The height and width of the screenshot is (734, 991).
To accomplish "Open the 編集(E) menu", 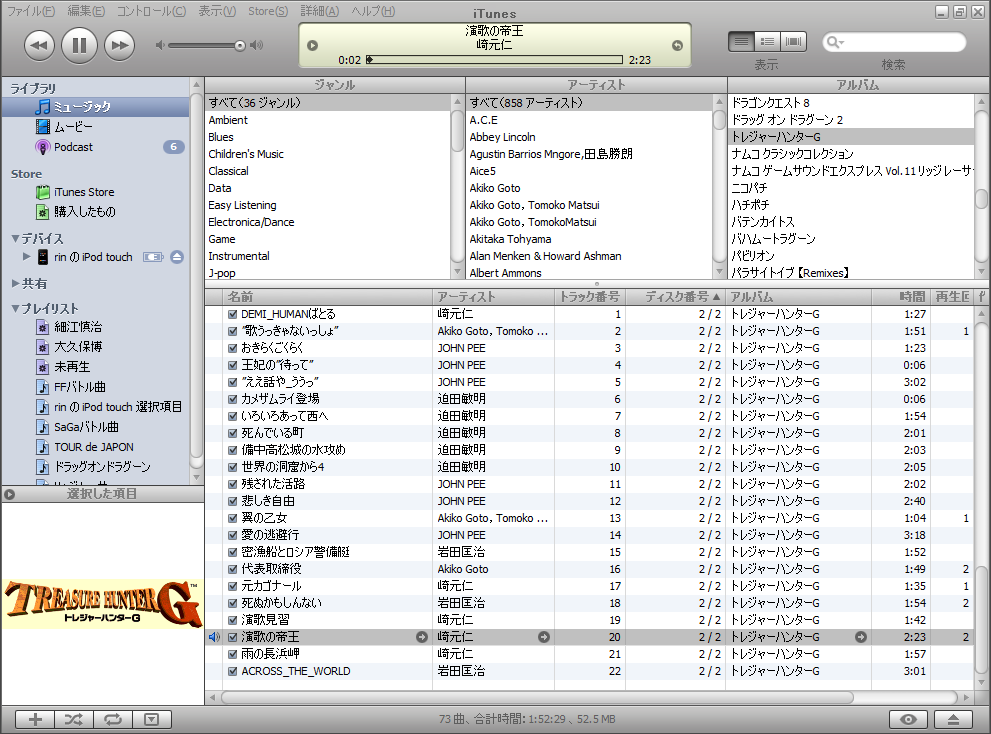I will point(87,11).
